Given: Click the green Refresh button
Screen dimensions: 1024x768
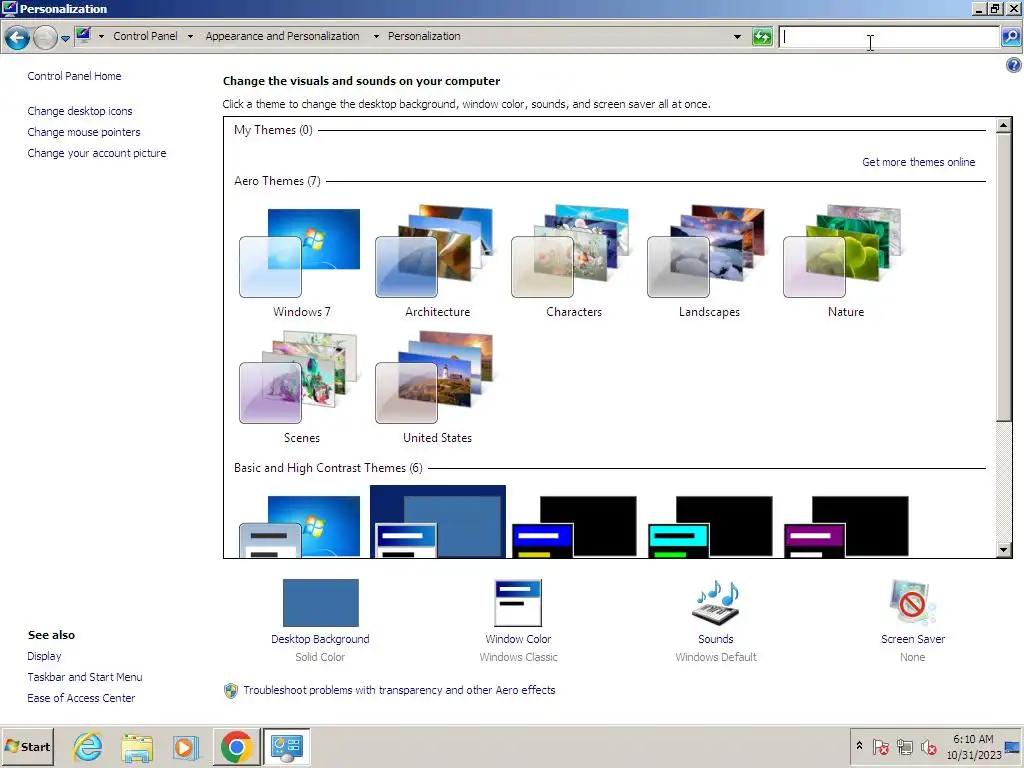Looking at the screenshot, I should tap(761, 37).
